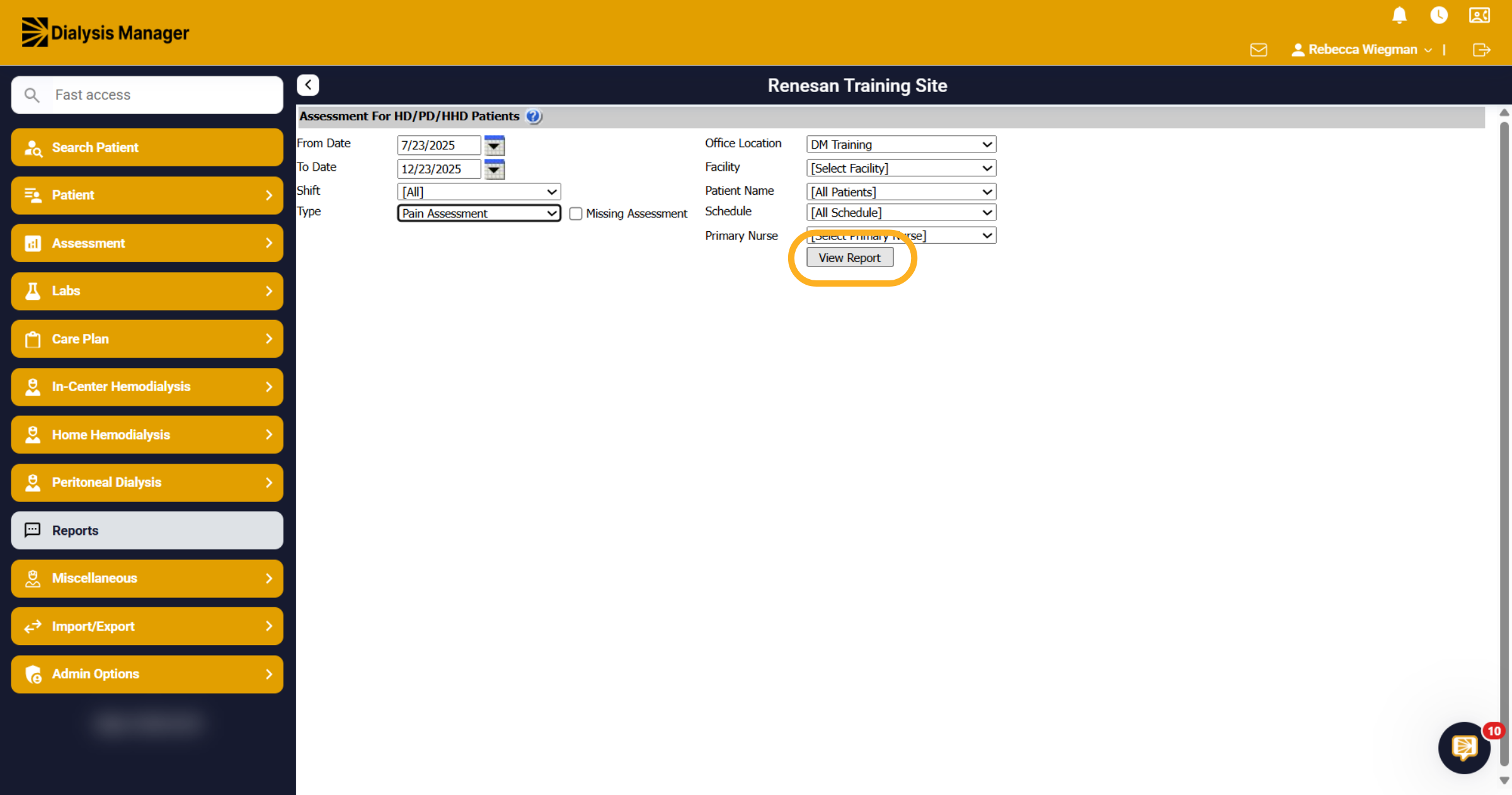The width and height of the screenshot is (1512, 795).
Task: Open the Primary Nurse dropdown
Action: click(x=901, y=236)
